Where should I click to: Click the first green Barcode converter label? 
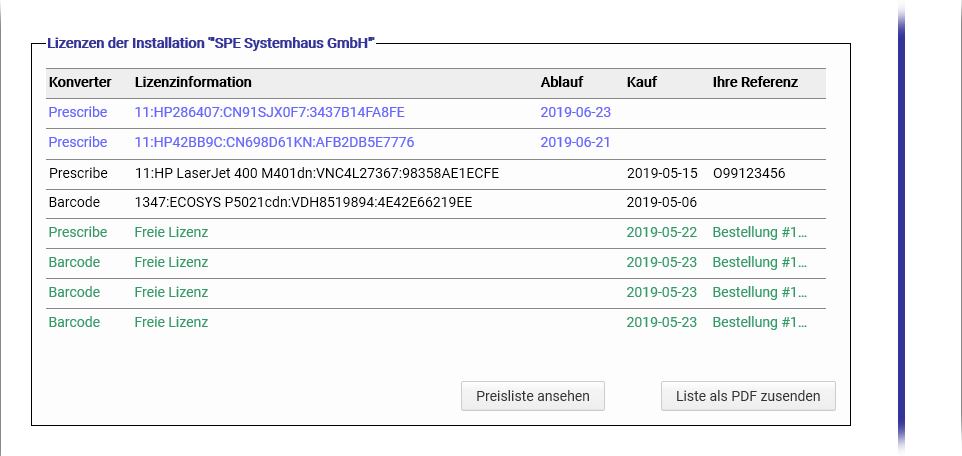(x=74, y=263)
